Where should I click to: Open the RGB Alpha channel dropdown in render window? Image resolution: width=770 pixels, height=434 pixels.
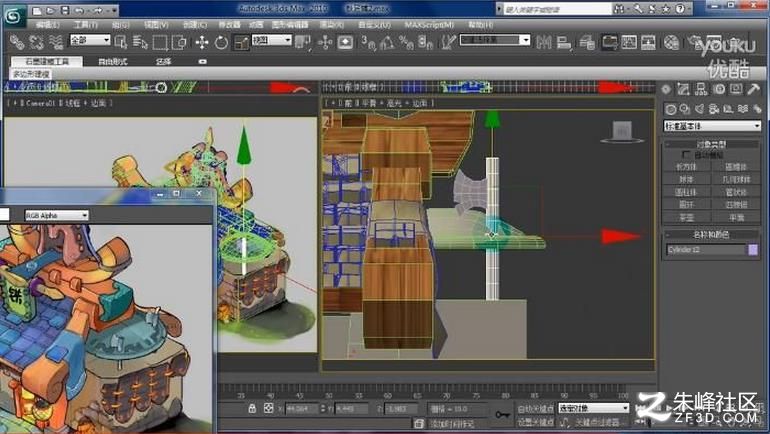56,215
